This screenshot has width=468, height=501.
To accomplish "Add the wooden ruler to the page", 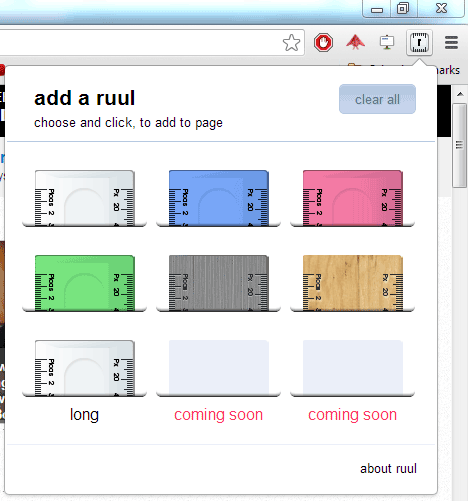I will point(353,283).
